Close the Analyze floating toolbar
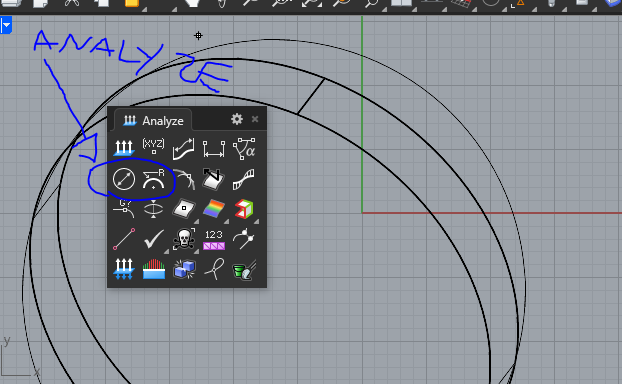Image resolution: width=622 pixels, height=384 pixels. click(255, 119)
